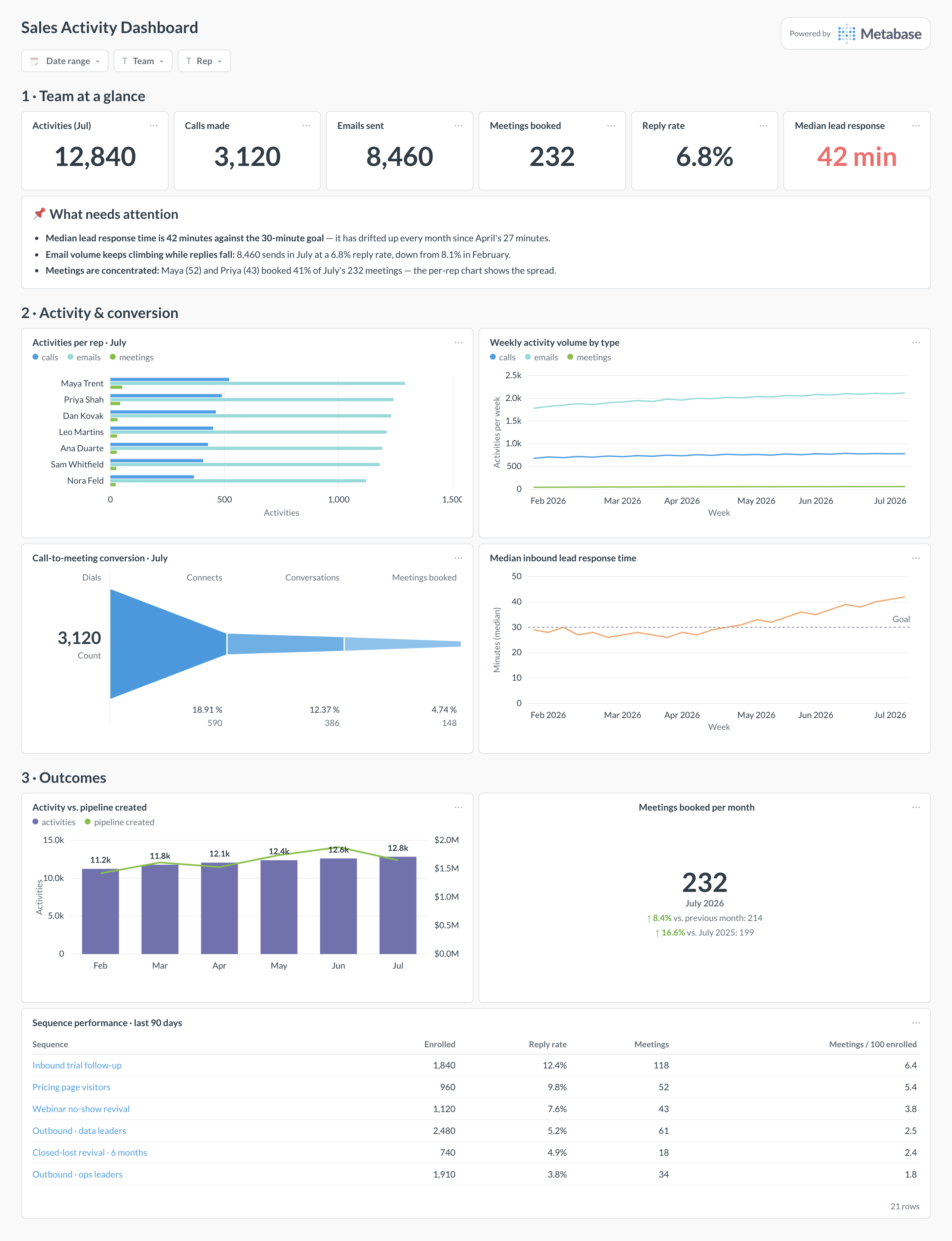The width and height of the screenshot is (952, 1241).
Task: Click the 16.6% vs. July 2025 comparison
Action: point(704,933)
